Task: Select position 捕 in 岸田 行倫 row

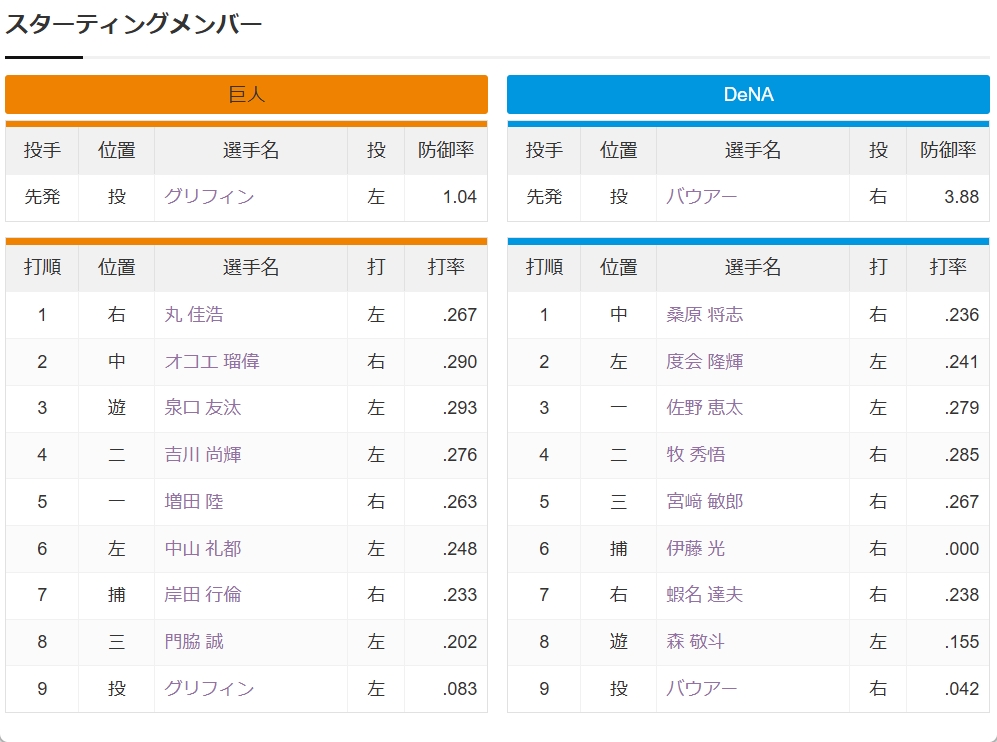Action: tap(116, 594)
